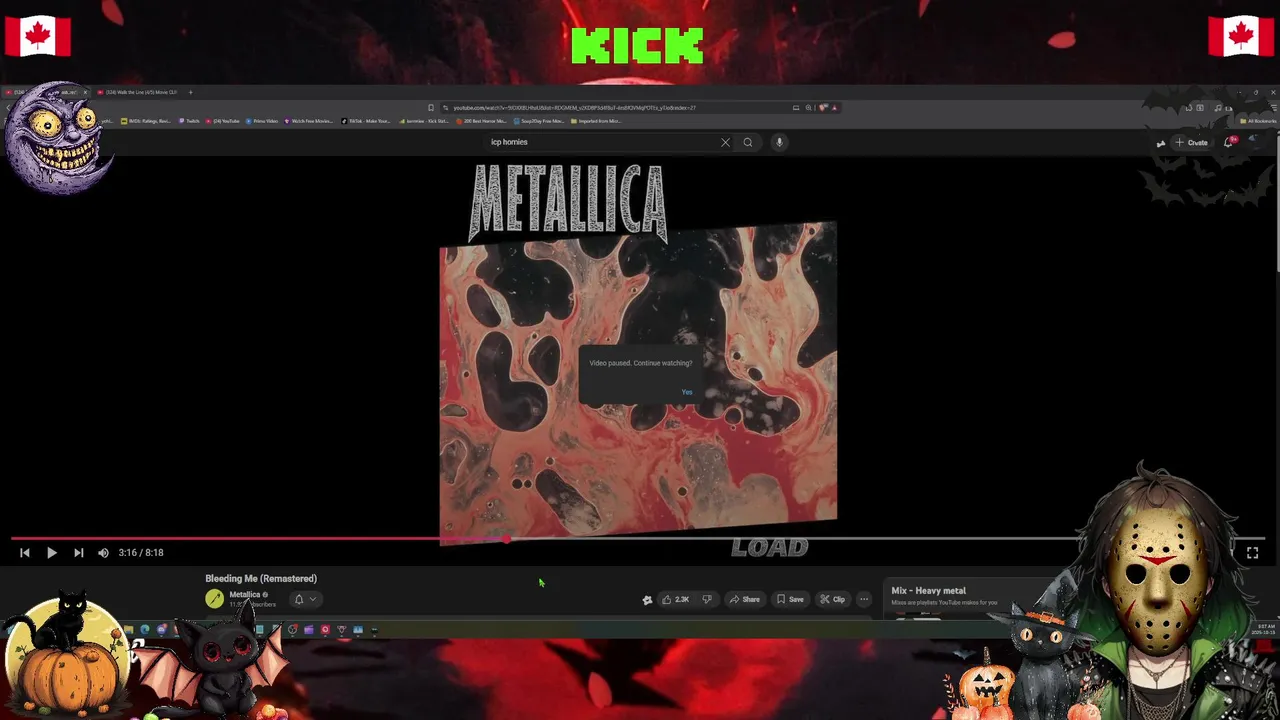
Task: Share the Bleeding Me video
Action: 745,599
